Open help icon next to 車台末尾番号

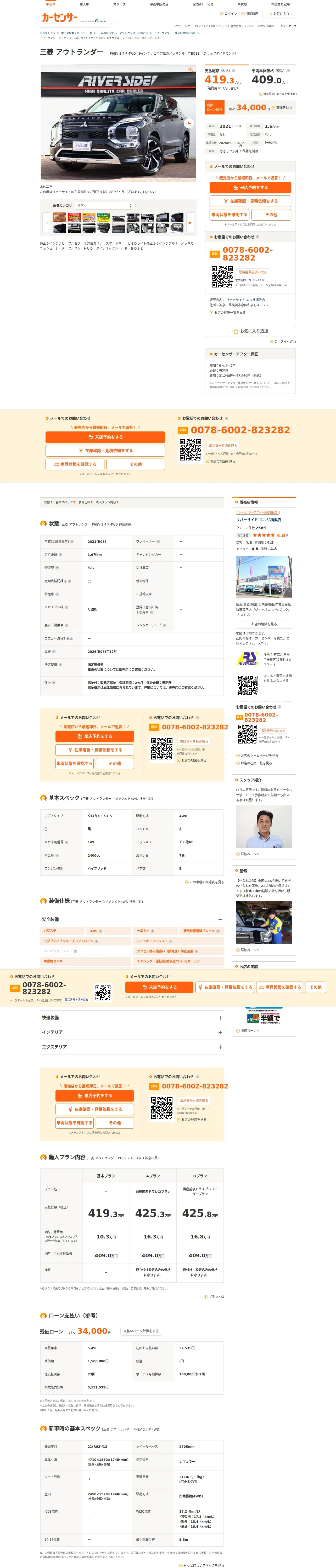[66, 843]
